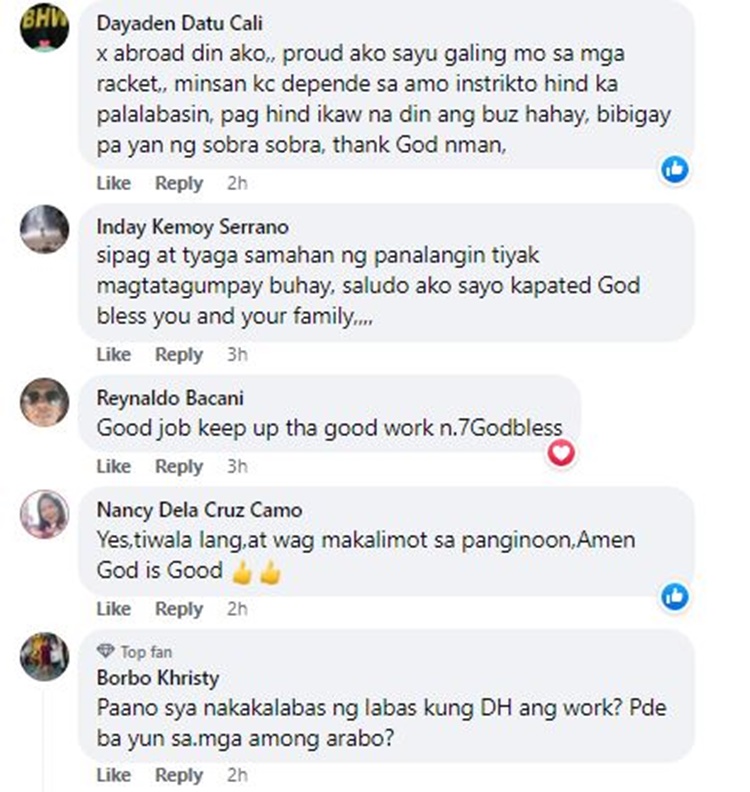This screenshot has height=792, width=750.
Task: Open Inday Kemoy Serrano's avatar
Action: point(44,229)
